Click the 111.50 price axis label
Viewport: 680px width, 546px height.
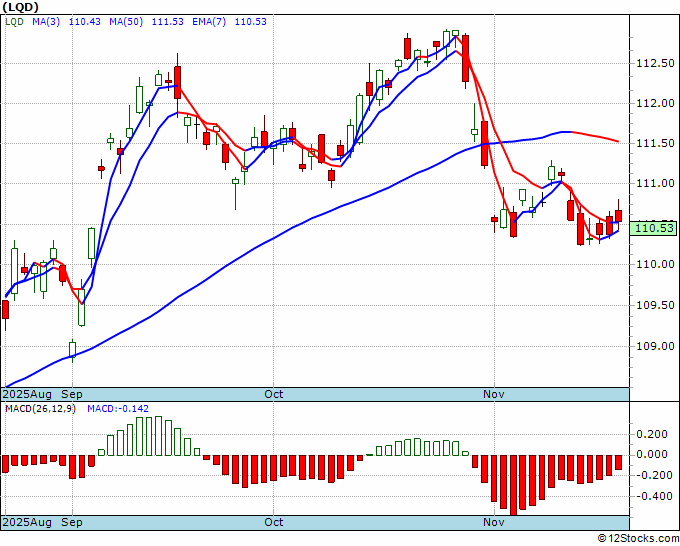tap(655, 144)
